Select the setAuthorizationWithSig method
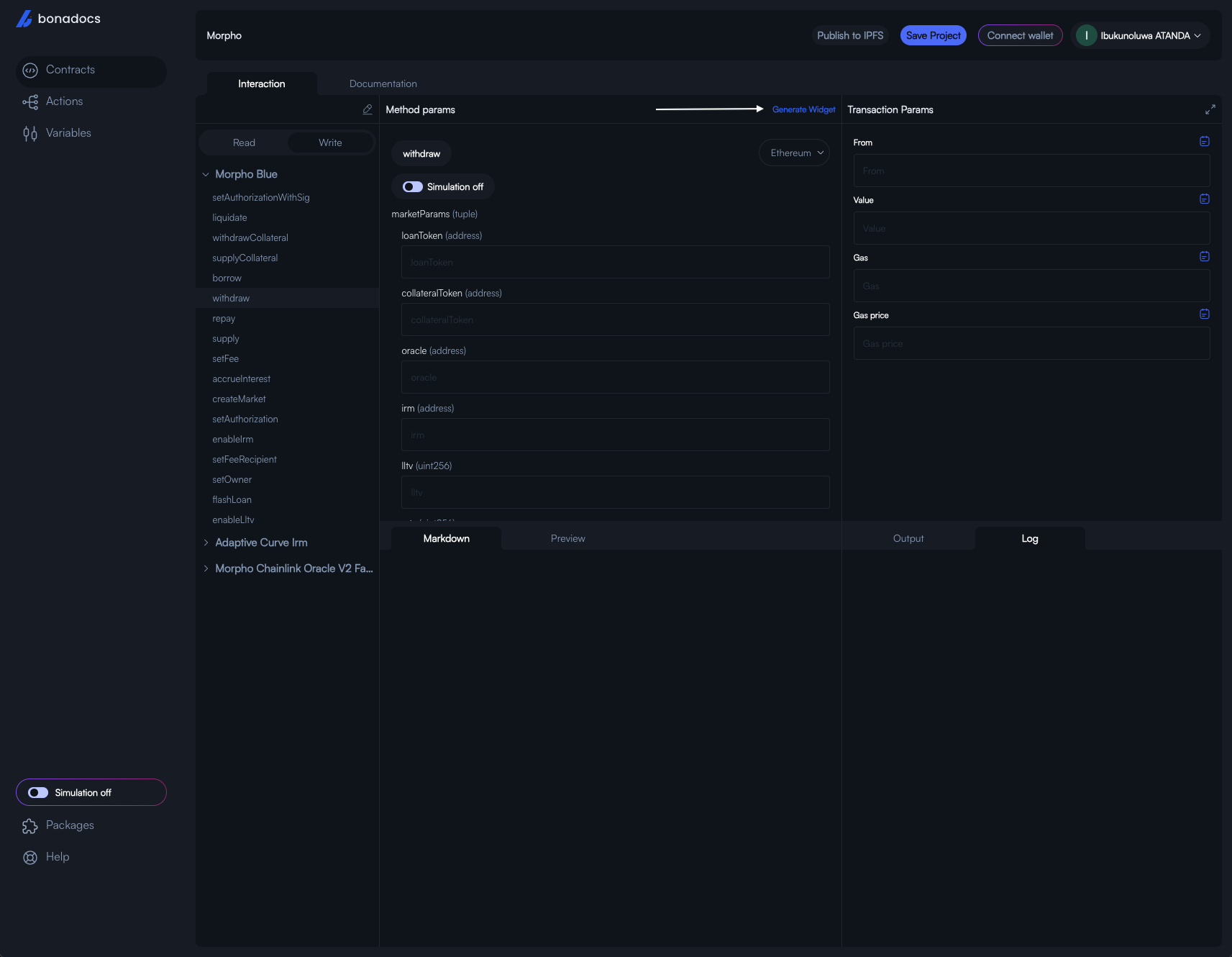 288,197
